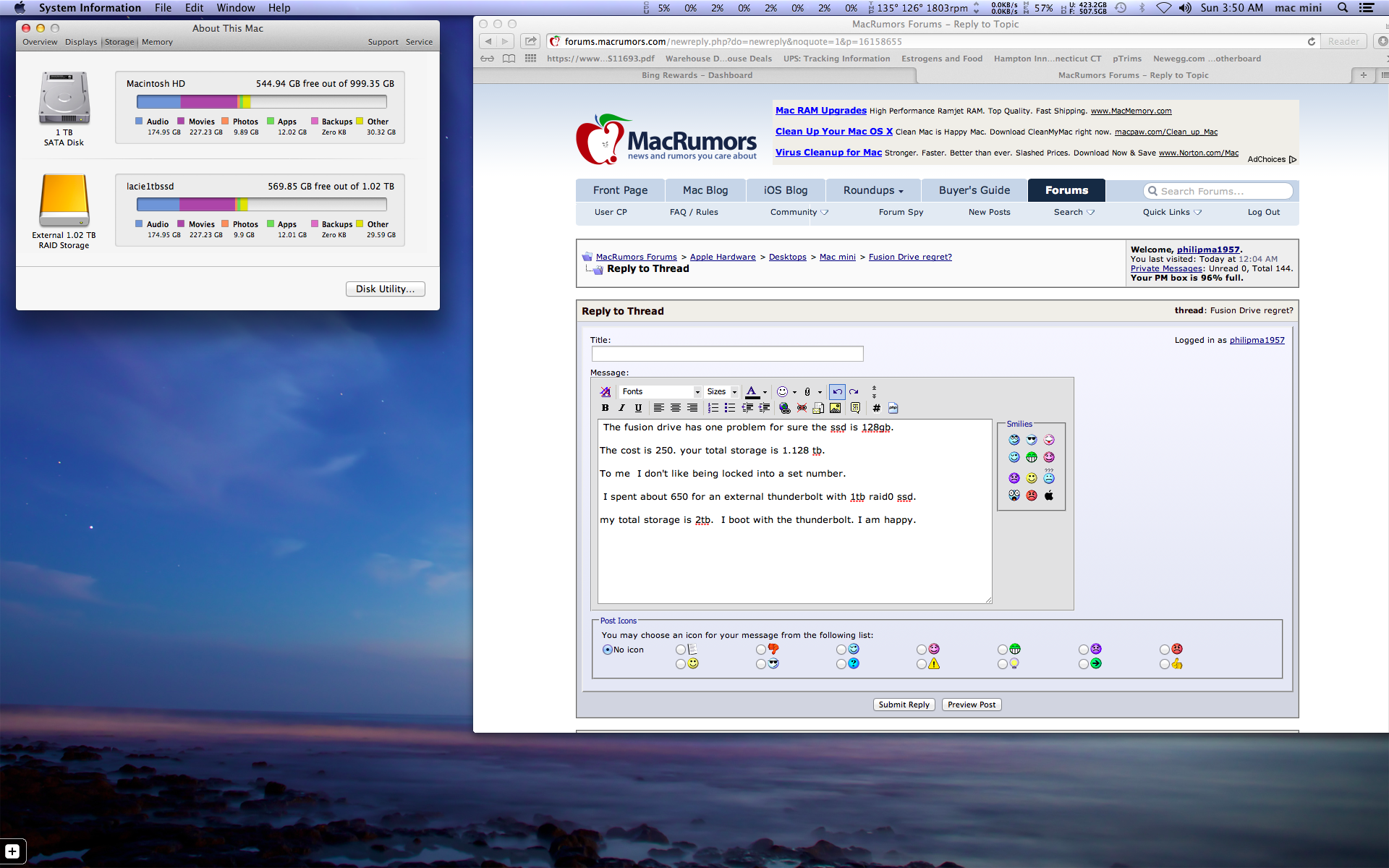
Task: Open the Sizes dropdown in editor
Action: coord(721,391)
